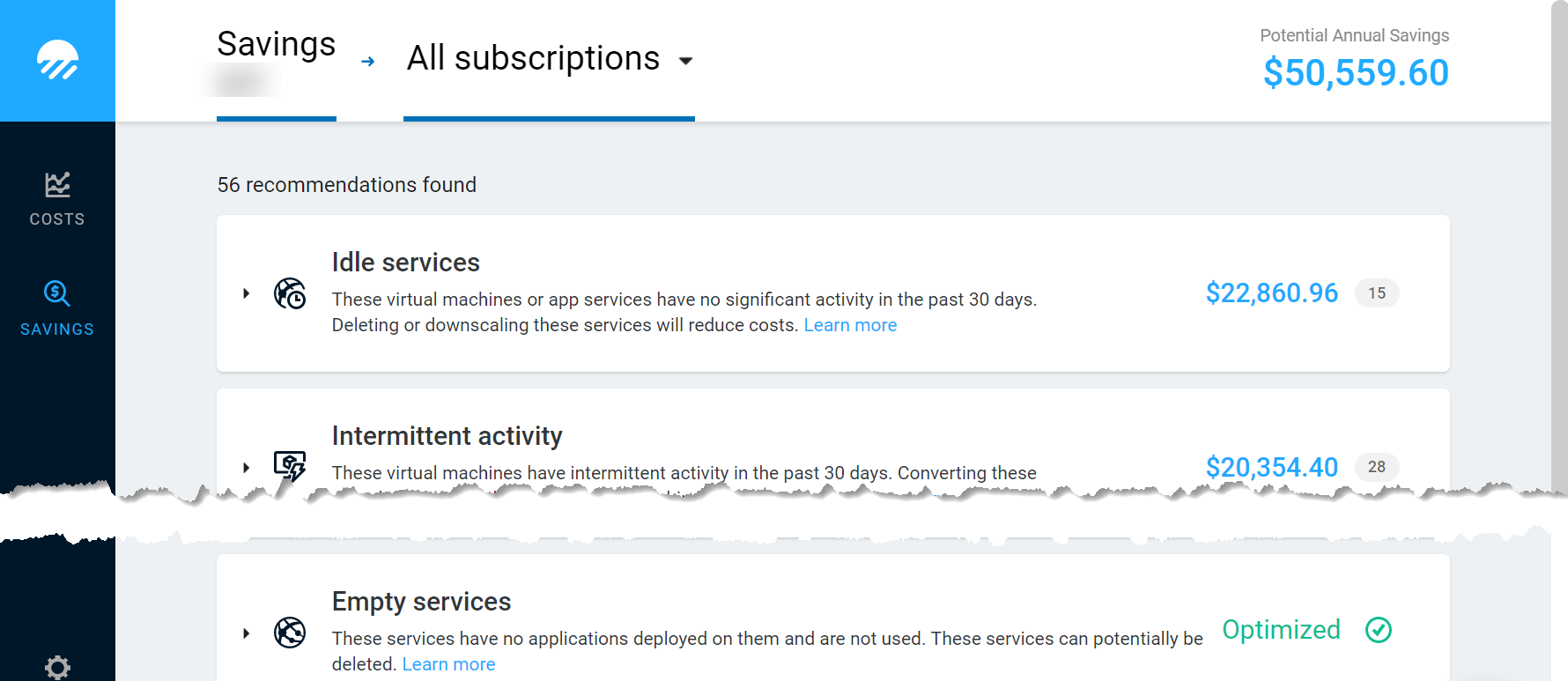The width and height of the screenshot is (1568, 681).
Task: Open Learn more link for Empty services
Action: pos(448,664)
